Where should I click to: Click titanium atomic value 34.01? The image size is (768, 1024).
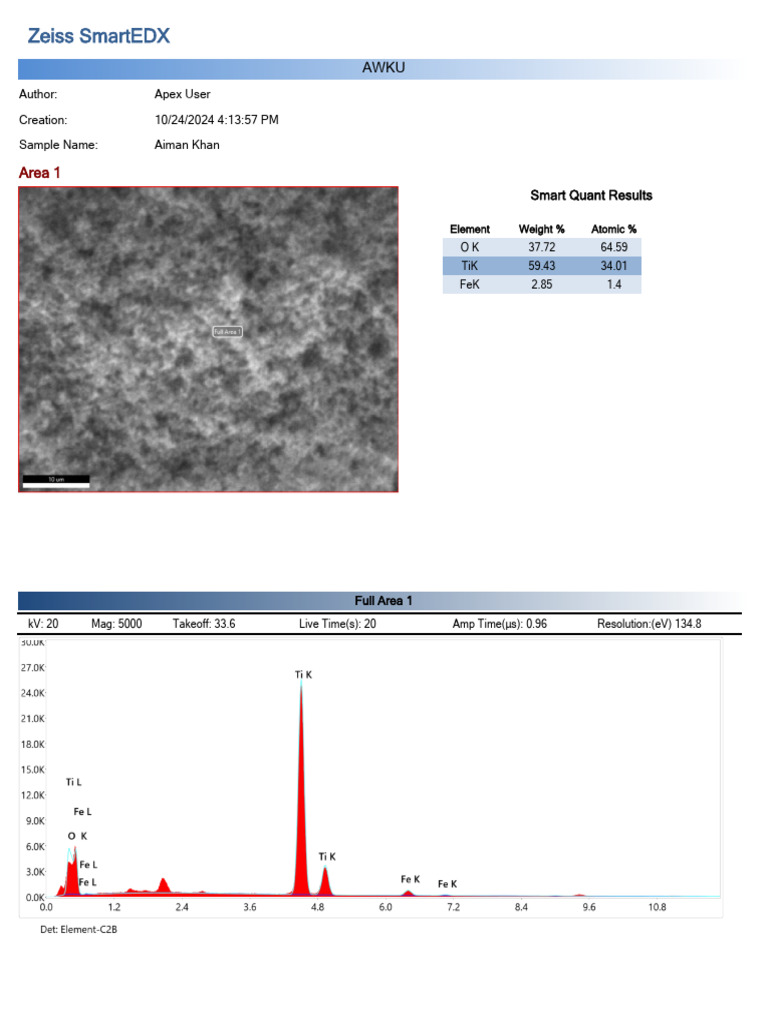[x=614, y=266]
